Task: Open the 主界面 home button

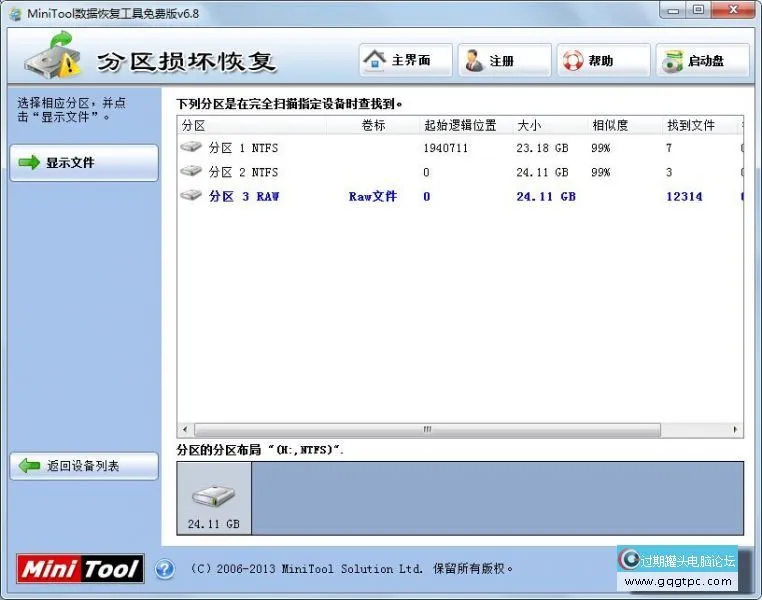Action: pos(406,60)
